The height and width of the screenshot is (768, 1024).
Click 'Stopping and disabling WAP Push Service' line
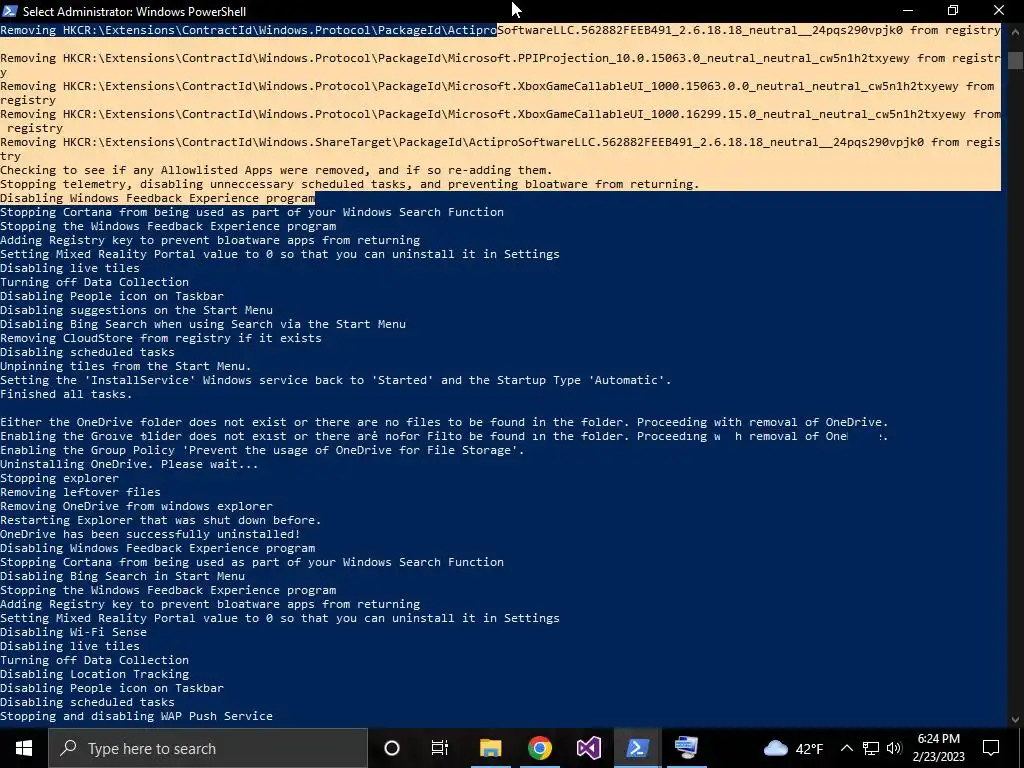[x=136, y=716]
